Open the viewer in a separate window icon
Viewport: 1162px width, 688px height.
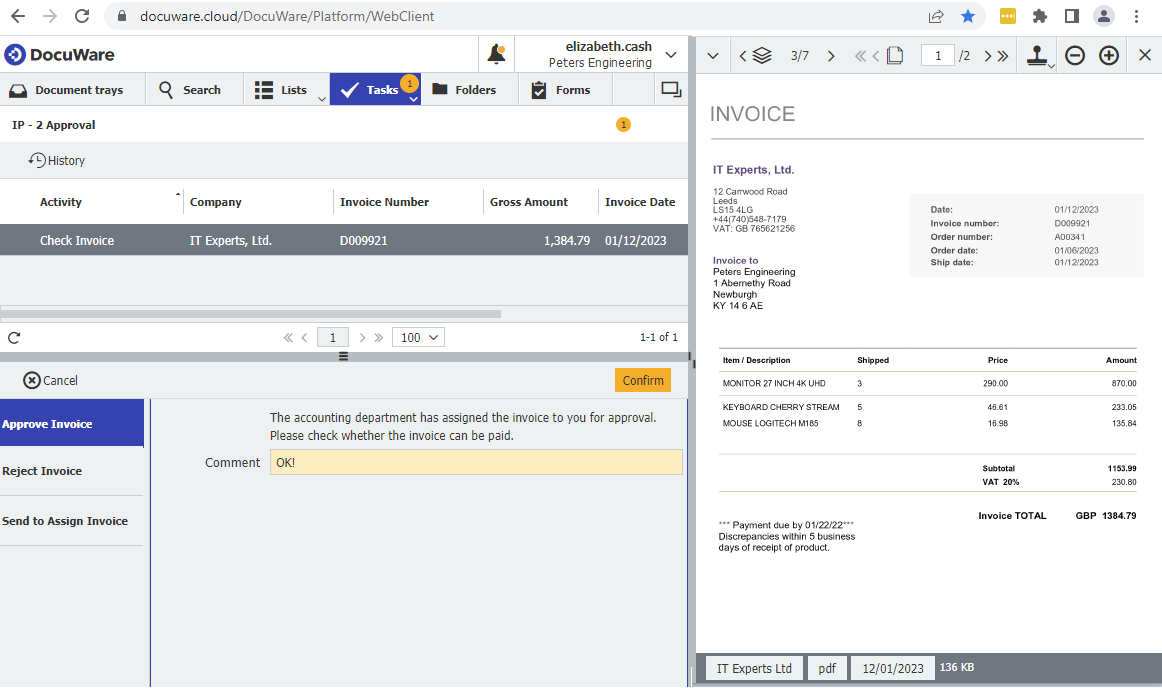click(x=671, y=89)
